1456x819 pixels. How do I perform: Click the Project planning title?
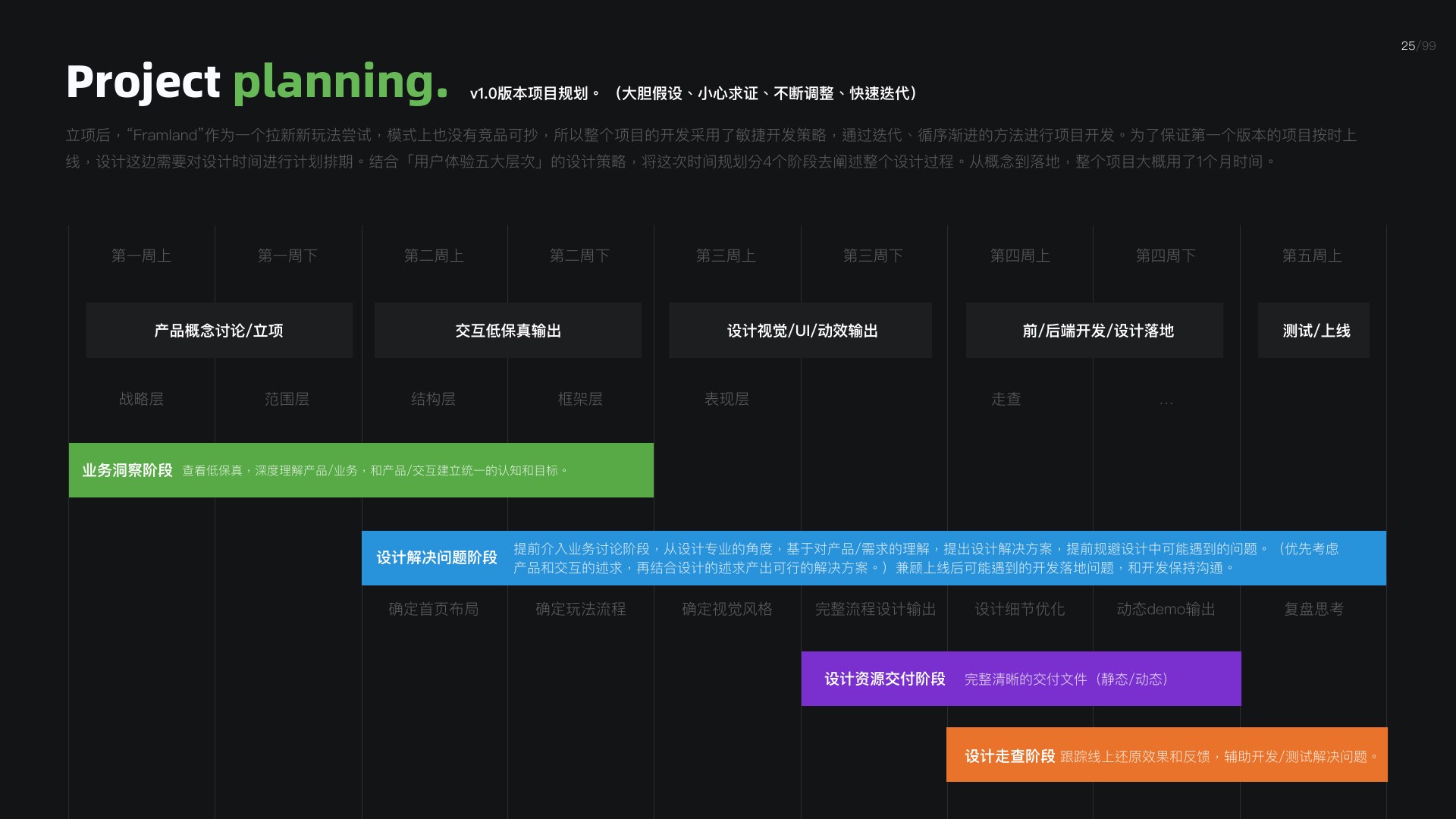pyautogui.click(x=258, y=82)
